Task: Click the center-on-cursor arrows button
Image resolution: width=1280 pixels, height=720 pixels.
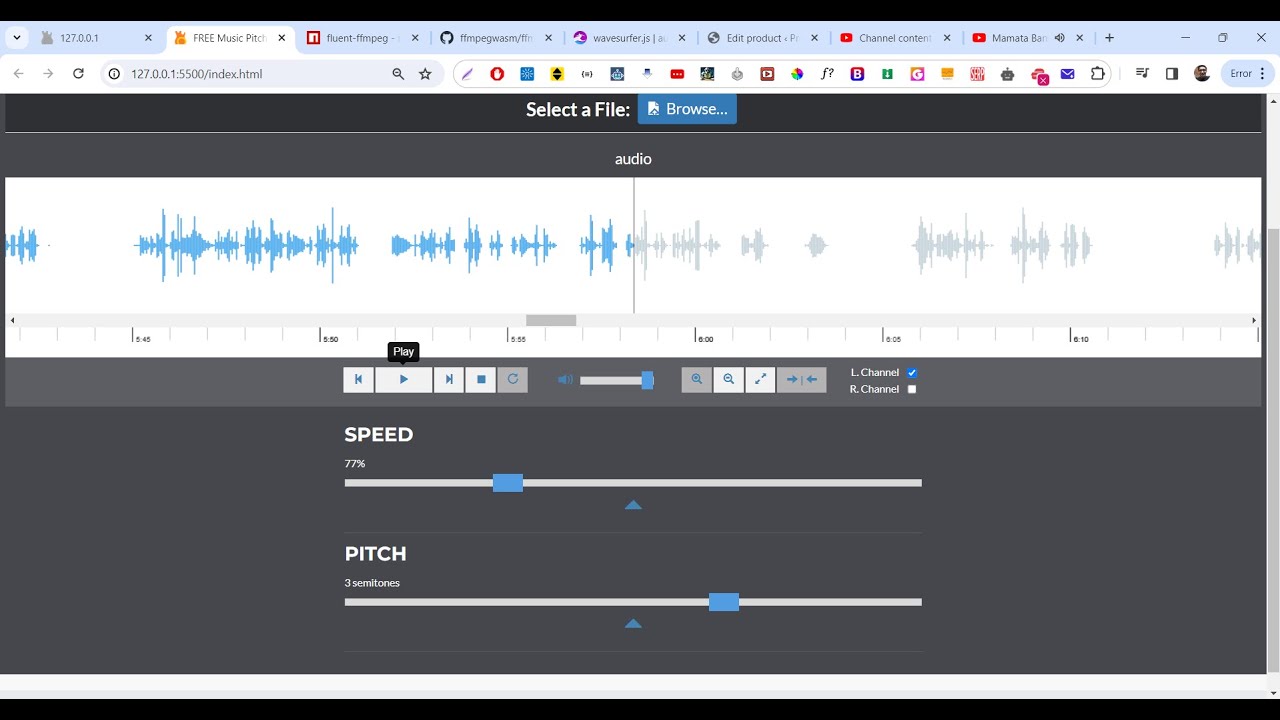Action: 802,380
